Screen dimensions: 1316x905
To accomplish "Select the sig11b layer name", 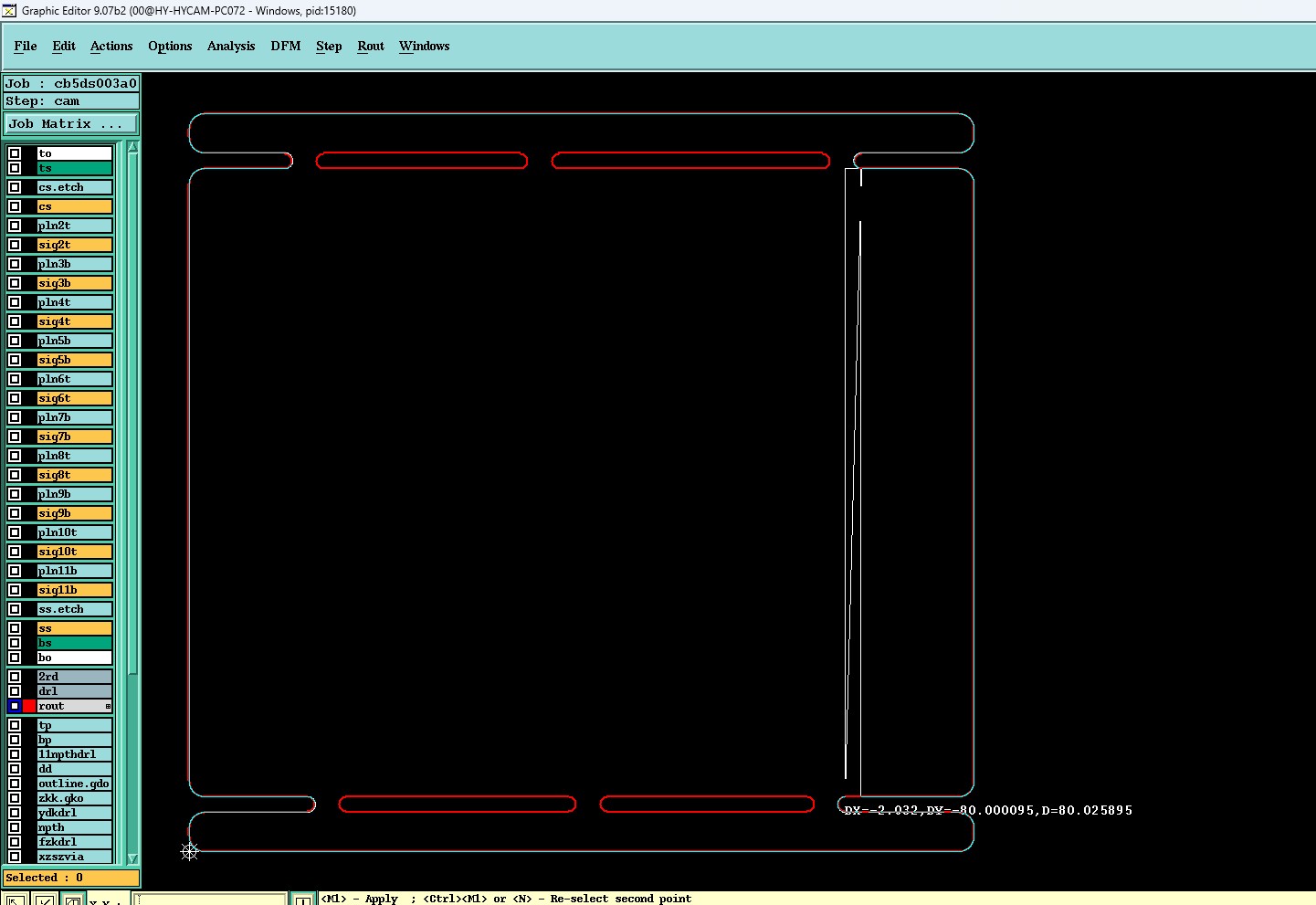I will click(74, 590).
